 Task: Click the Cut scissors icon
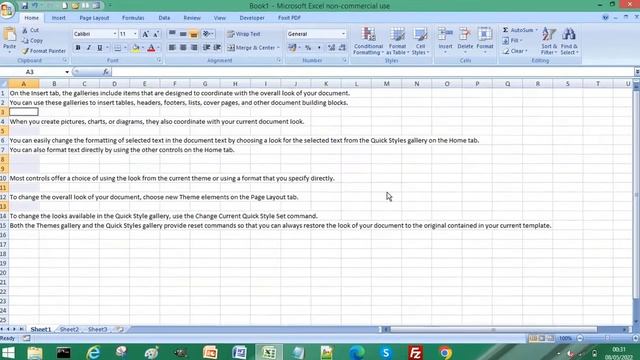pos(25,30)
